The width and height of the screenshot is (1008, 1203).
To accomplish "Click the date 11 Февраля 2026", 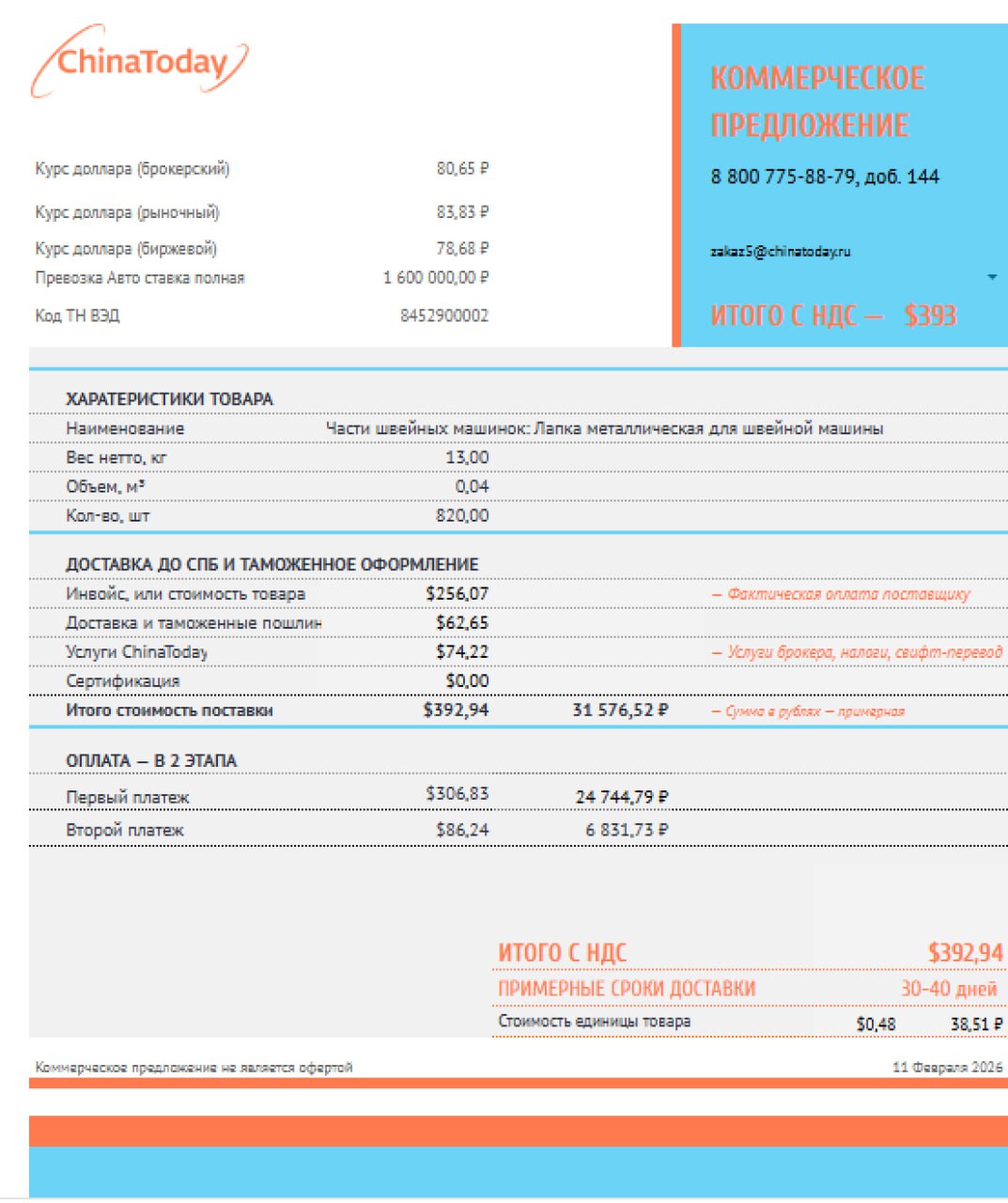I will (947, 1068).
